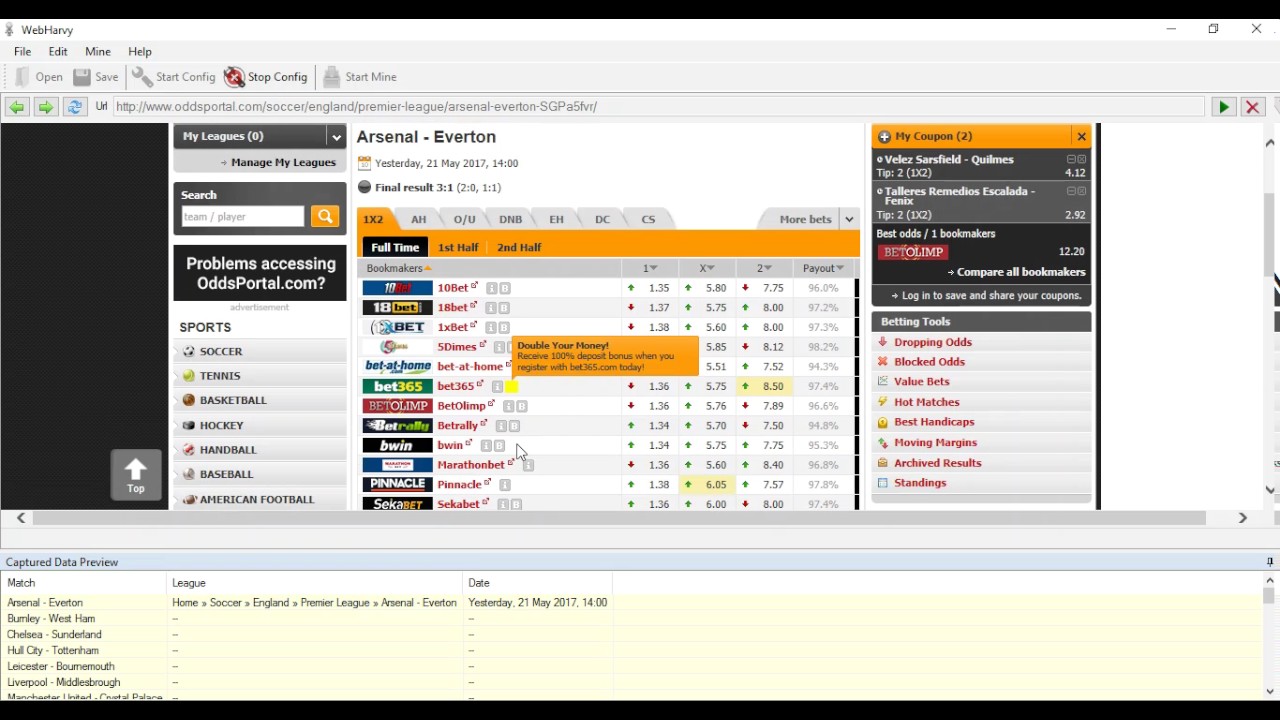The width and height of the screenshot is (1280, 720).
Task: Open Archived Results tool
Action: [x=938, y=463]
